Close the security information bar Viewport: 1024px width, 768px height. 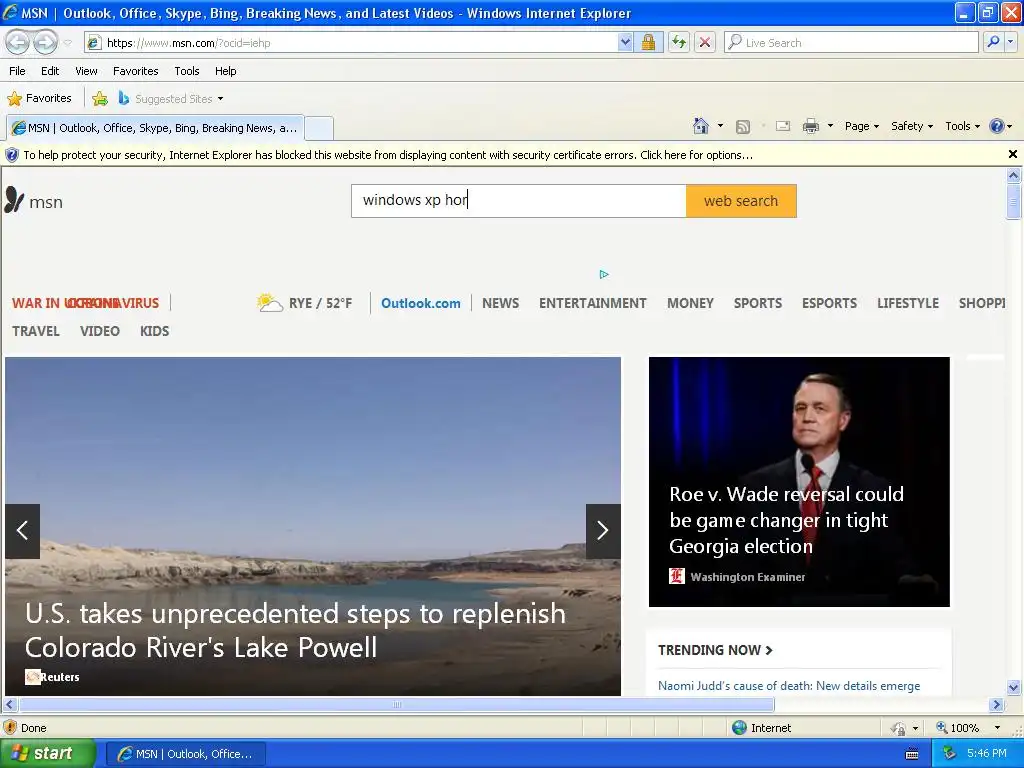coord(1013,154)
